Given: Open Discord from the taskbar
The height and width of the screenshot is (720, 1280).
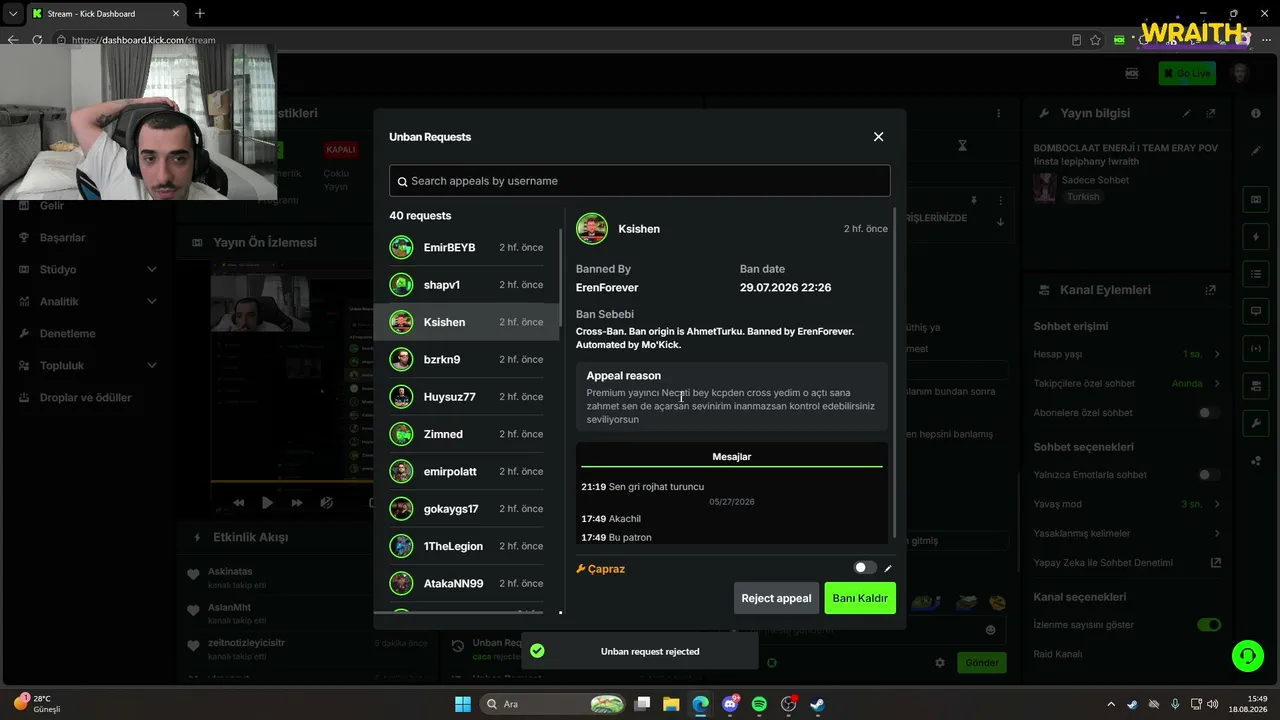Looking at the screenshot, I should pyautogui.click(x=730, y=704).
